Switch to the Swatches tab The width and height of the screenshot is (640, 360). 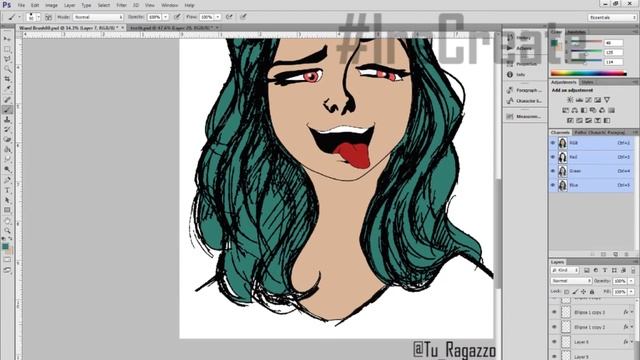tap(576, 32)
